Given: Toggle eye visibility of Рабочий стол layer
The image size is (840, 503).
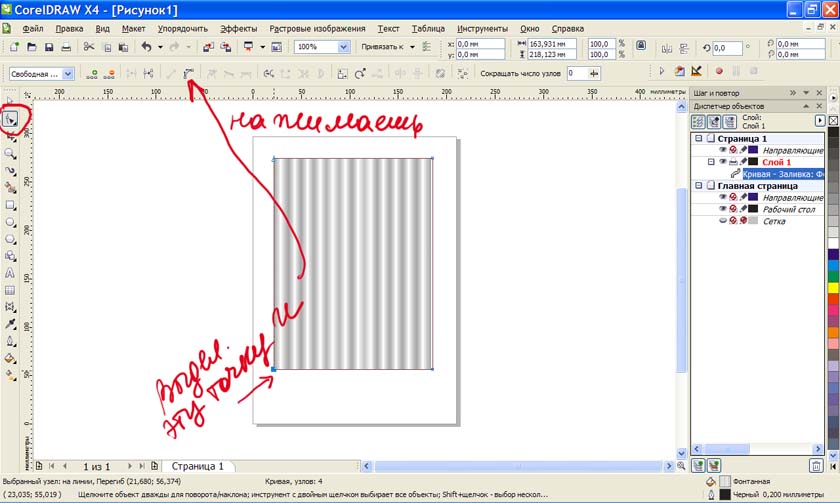Looking at the screenshot, I should point(722,209).
